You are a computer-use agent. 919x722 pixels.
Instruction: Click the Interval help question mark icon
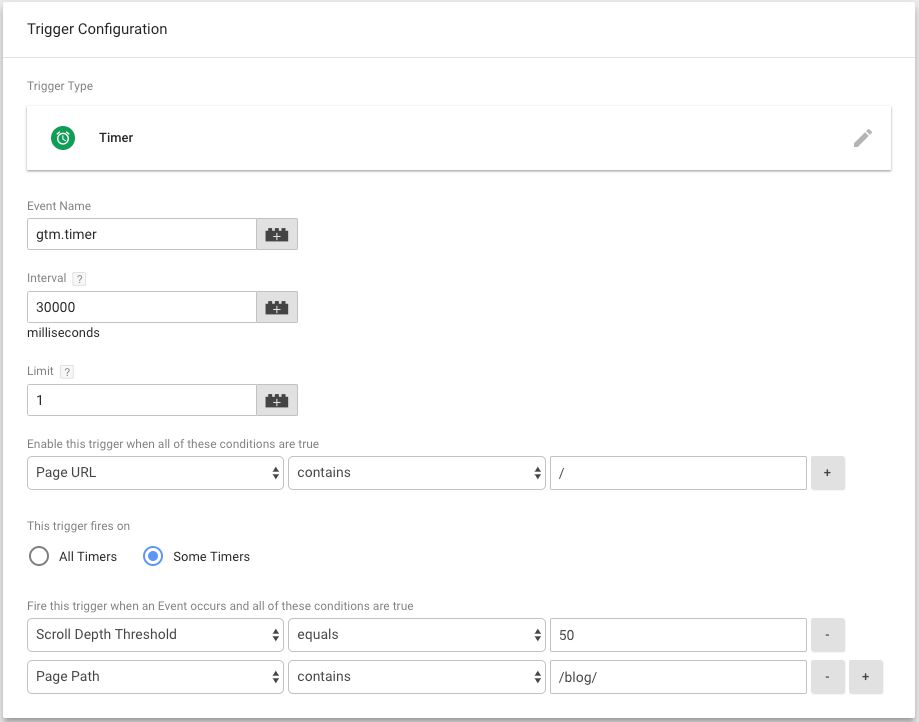(79, 279)
